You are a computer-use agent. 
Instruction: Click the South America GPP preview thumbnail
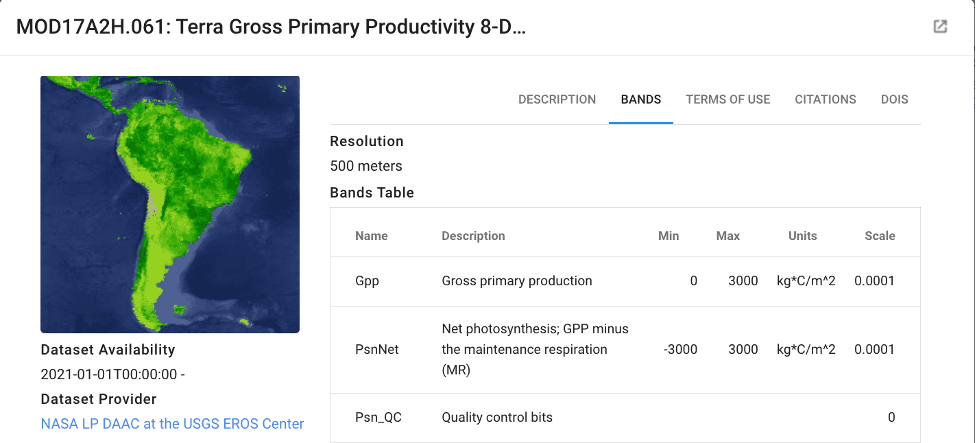pos(170,204)
